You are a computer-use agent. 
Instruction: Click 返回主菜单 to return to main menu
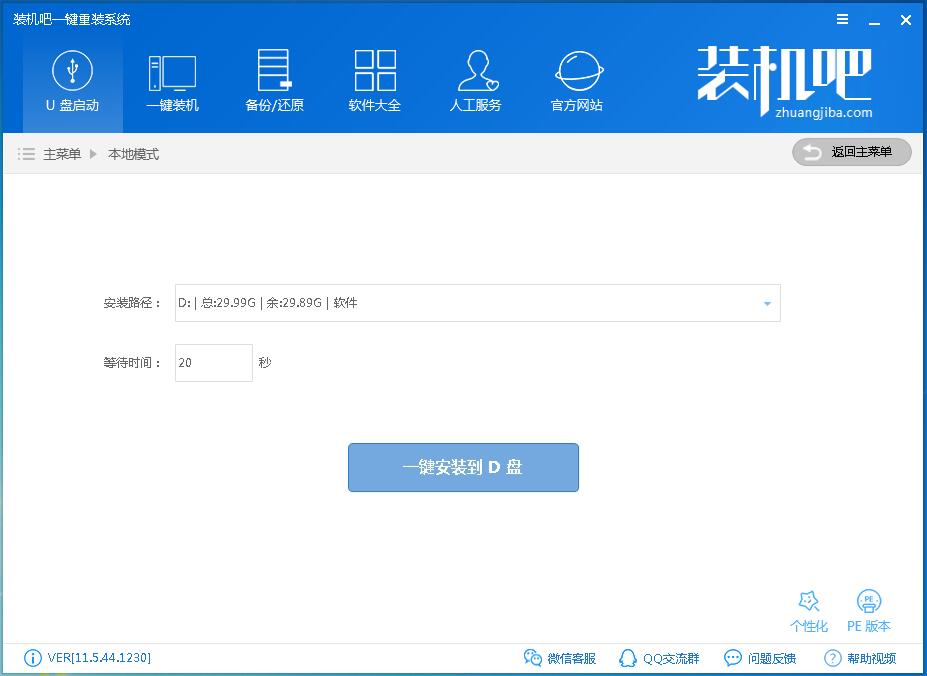(852, 152)
